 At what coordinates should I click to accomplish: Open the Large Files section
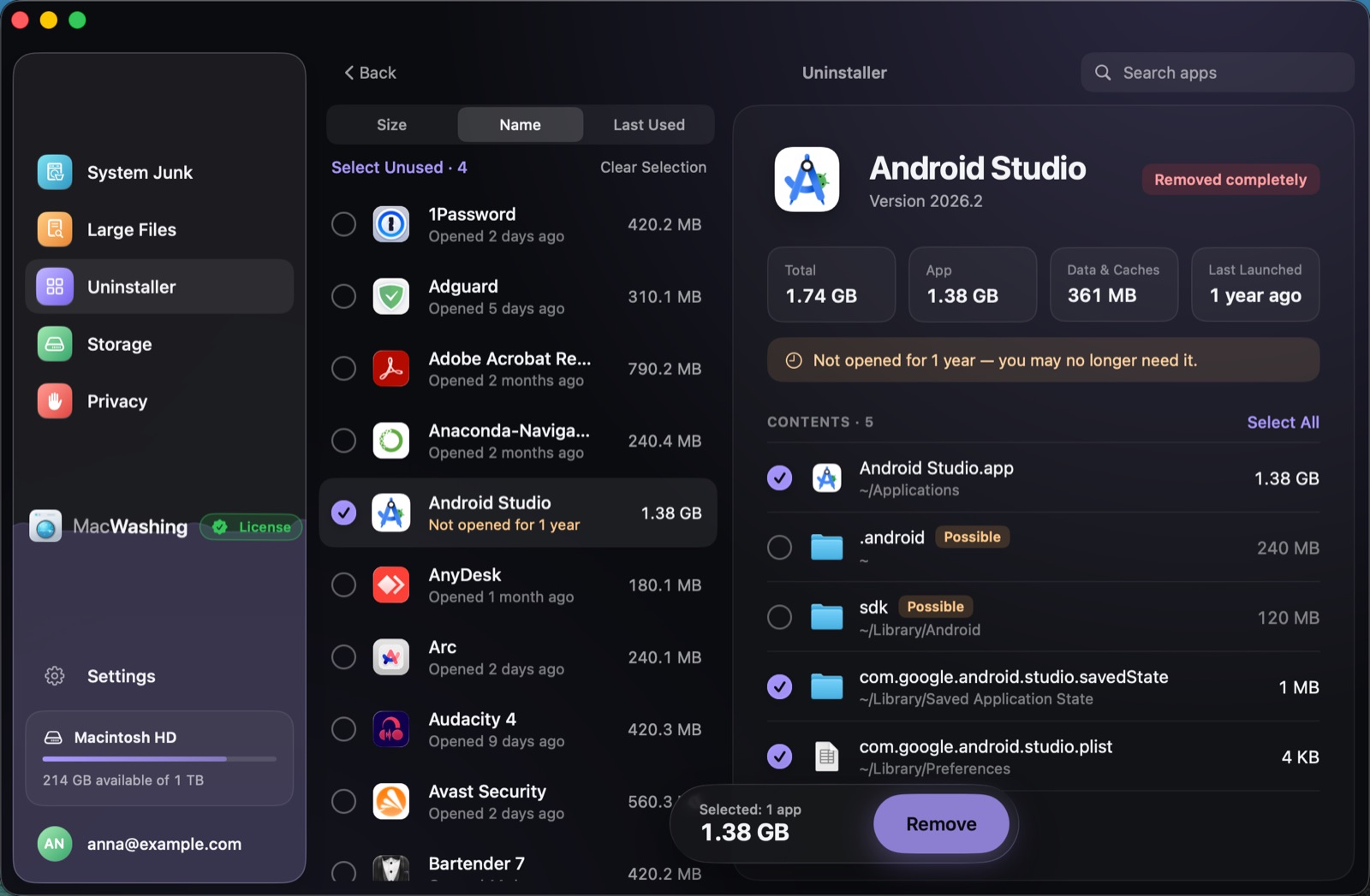(x=159, y=229)
